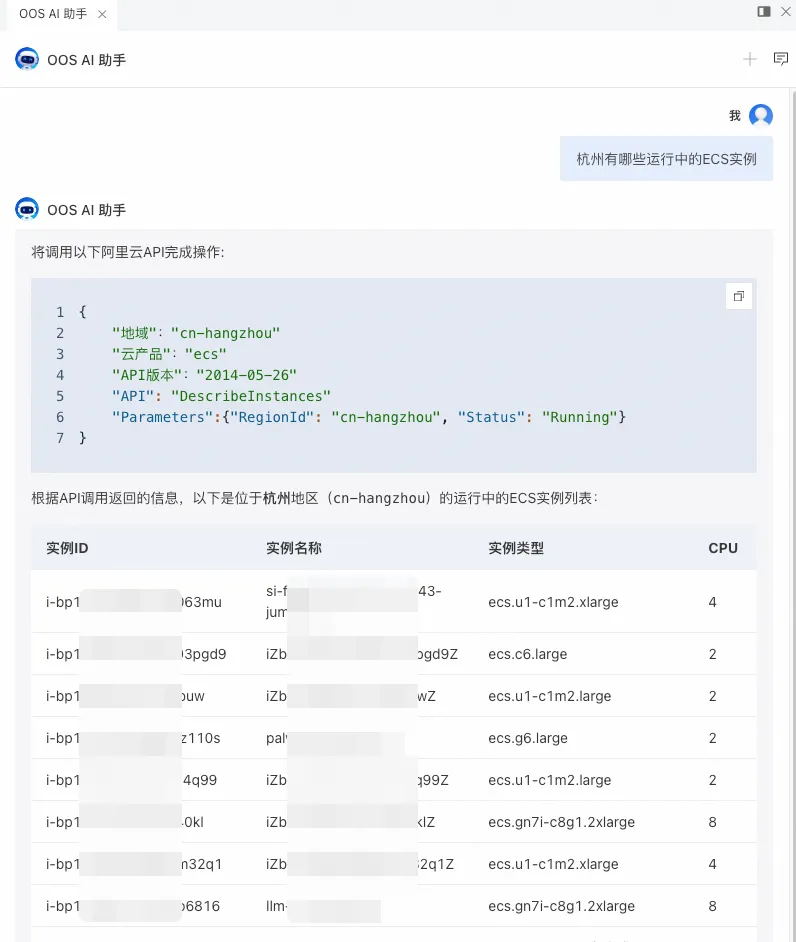Screen dimensions: 796x942
Task: Click the "DescribeInstances" line in code block
Action: point(221,396)
